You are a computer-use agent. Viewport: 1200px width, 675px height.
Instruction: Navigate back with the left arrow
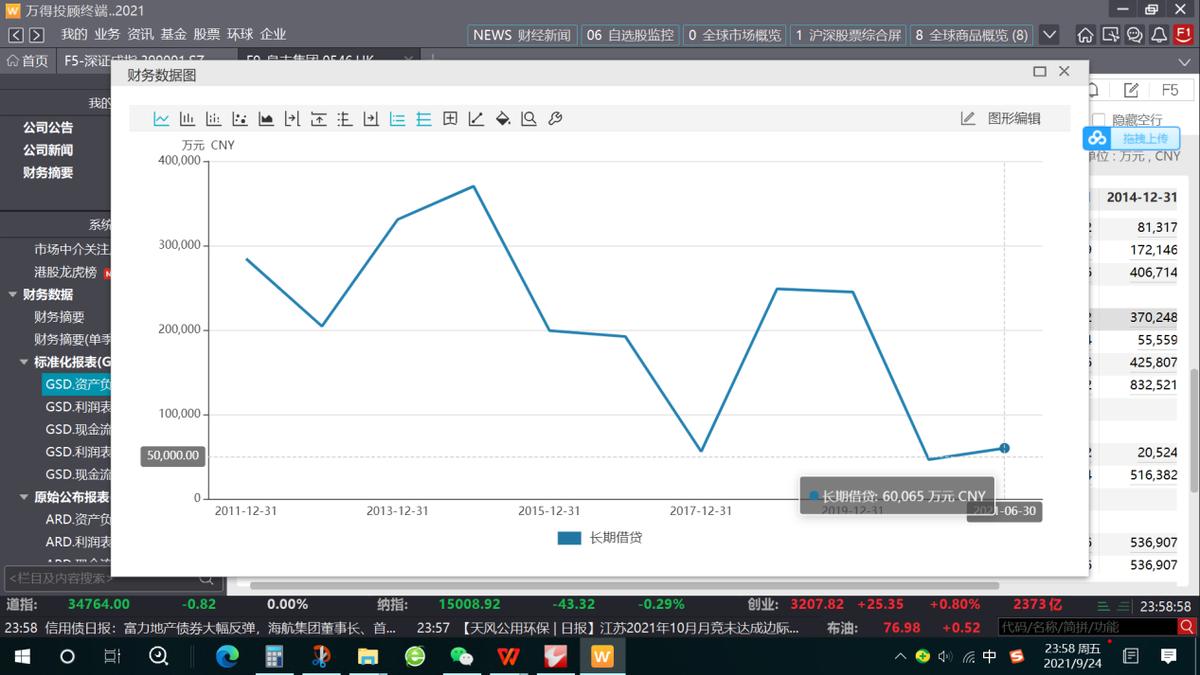pos(16,35)
